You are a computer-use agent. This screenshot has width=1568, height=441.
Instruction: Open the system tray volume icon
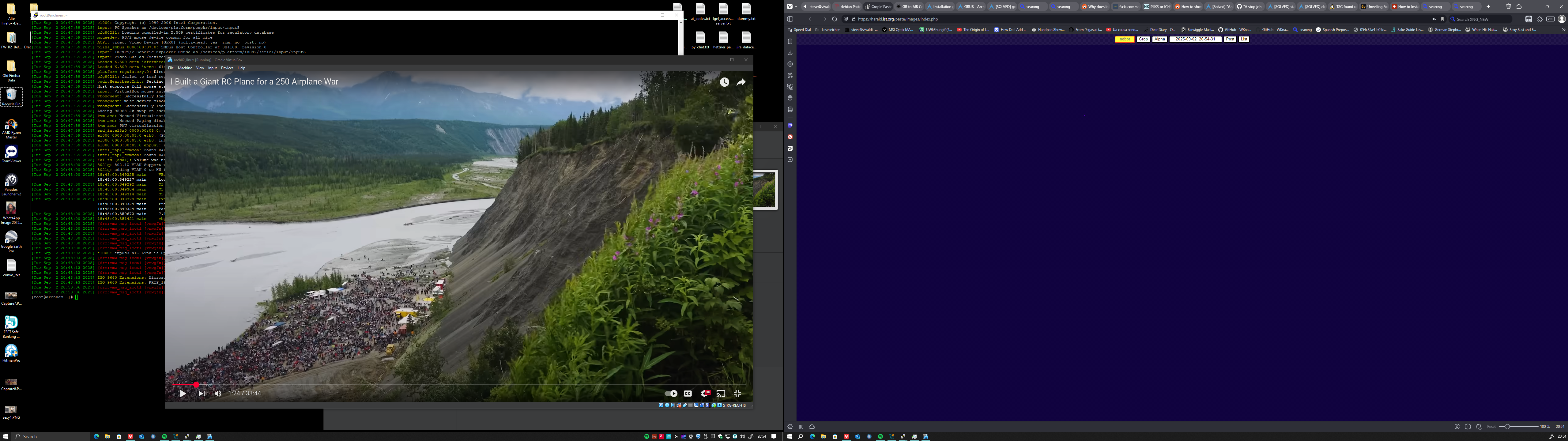pyautogui.click(x=742, y=436)
